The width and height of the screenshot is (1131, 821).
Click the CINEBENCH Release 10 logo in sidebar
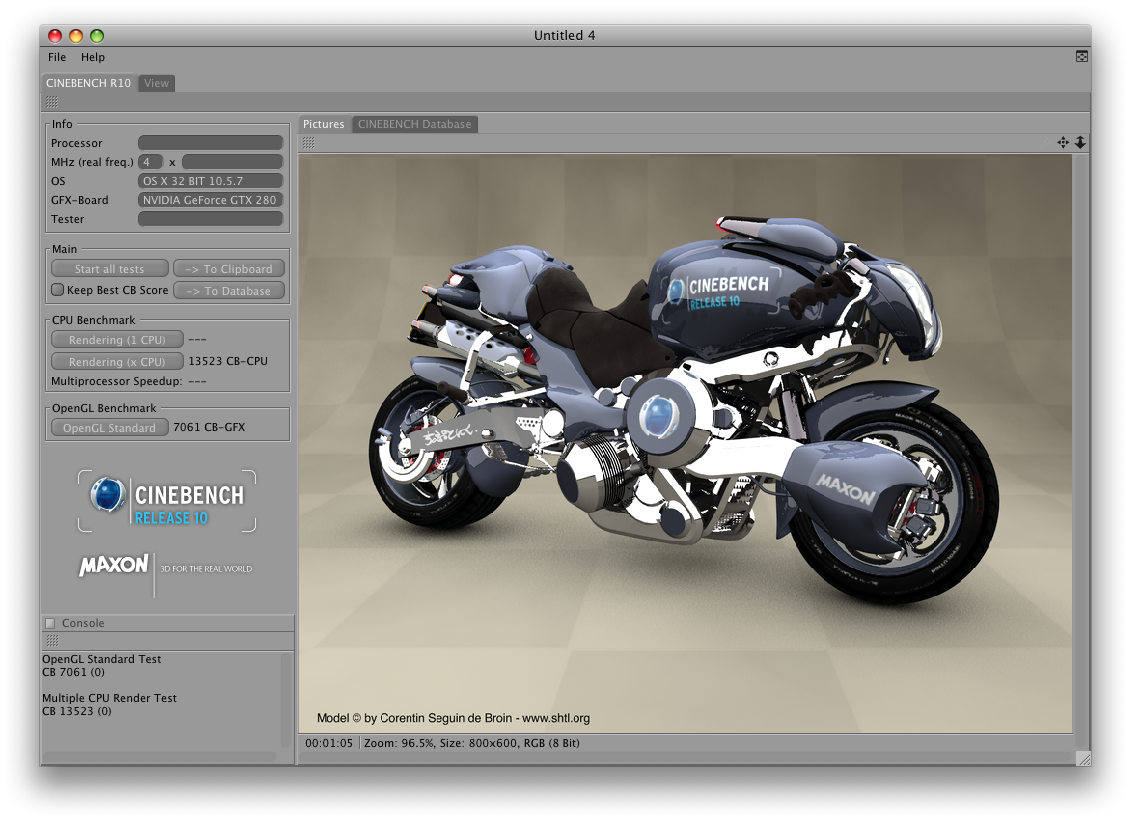click(167, 501)
